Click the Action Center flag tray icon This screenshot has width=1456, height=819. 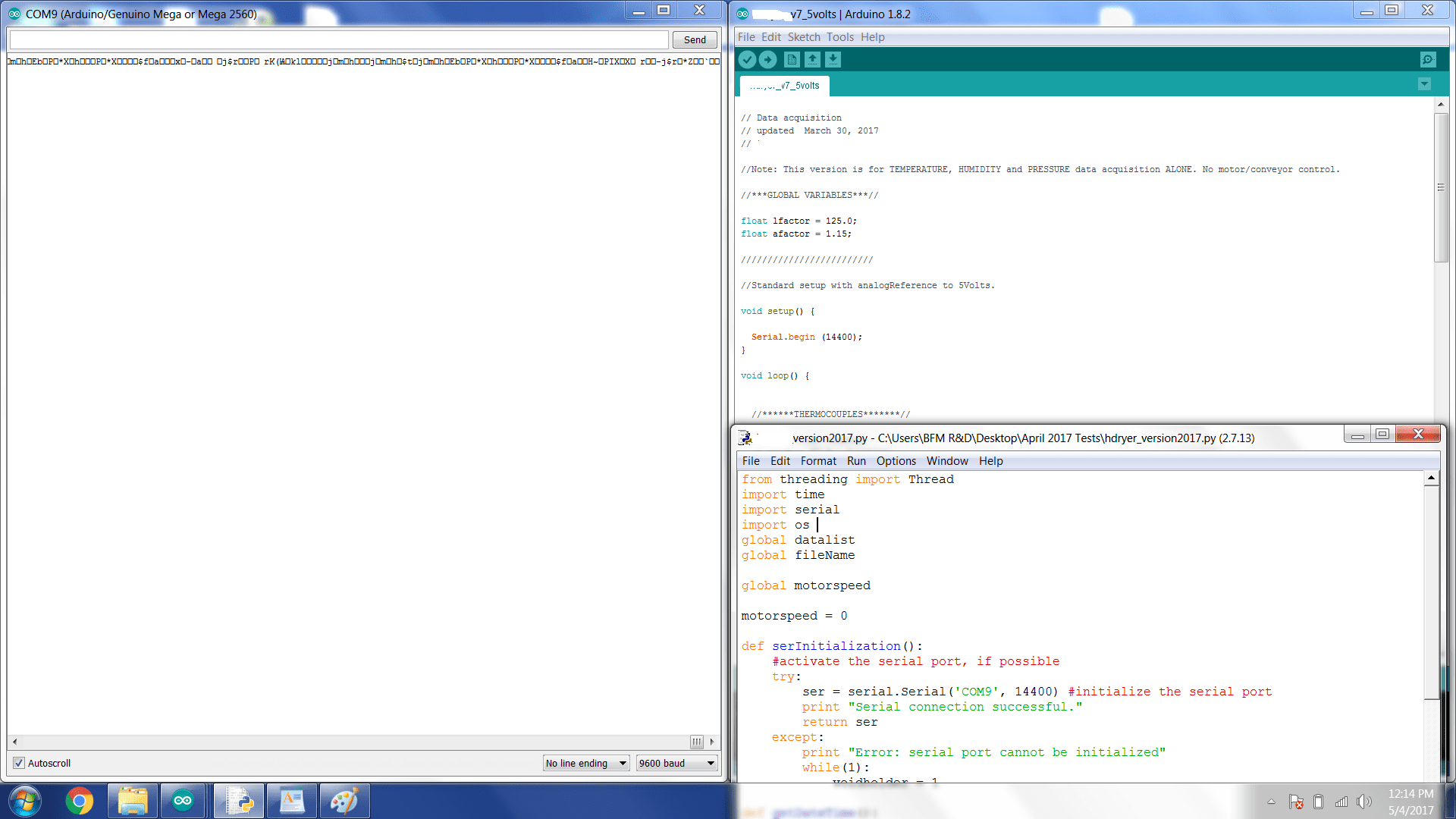tap(1296, 802)
